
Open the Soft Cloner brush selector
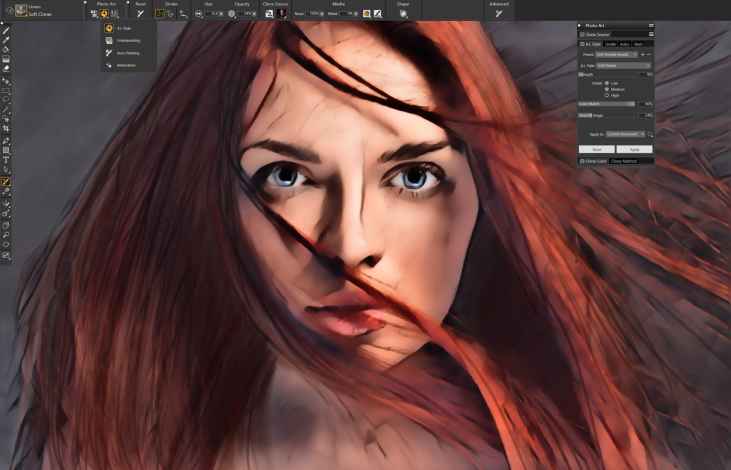coord(40,11)
